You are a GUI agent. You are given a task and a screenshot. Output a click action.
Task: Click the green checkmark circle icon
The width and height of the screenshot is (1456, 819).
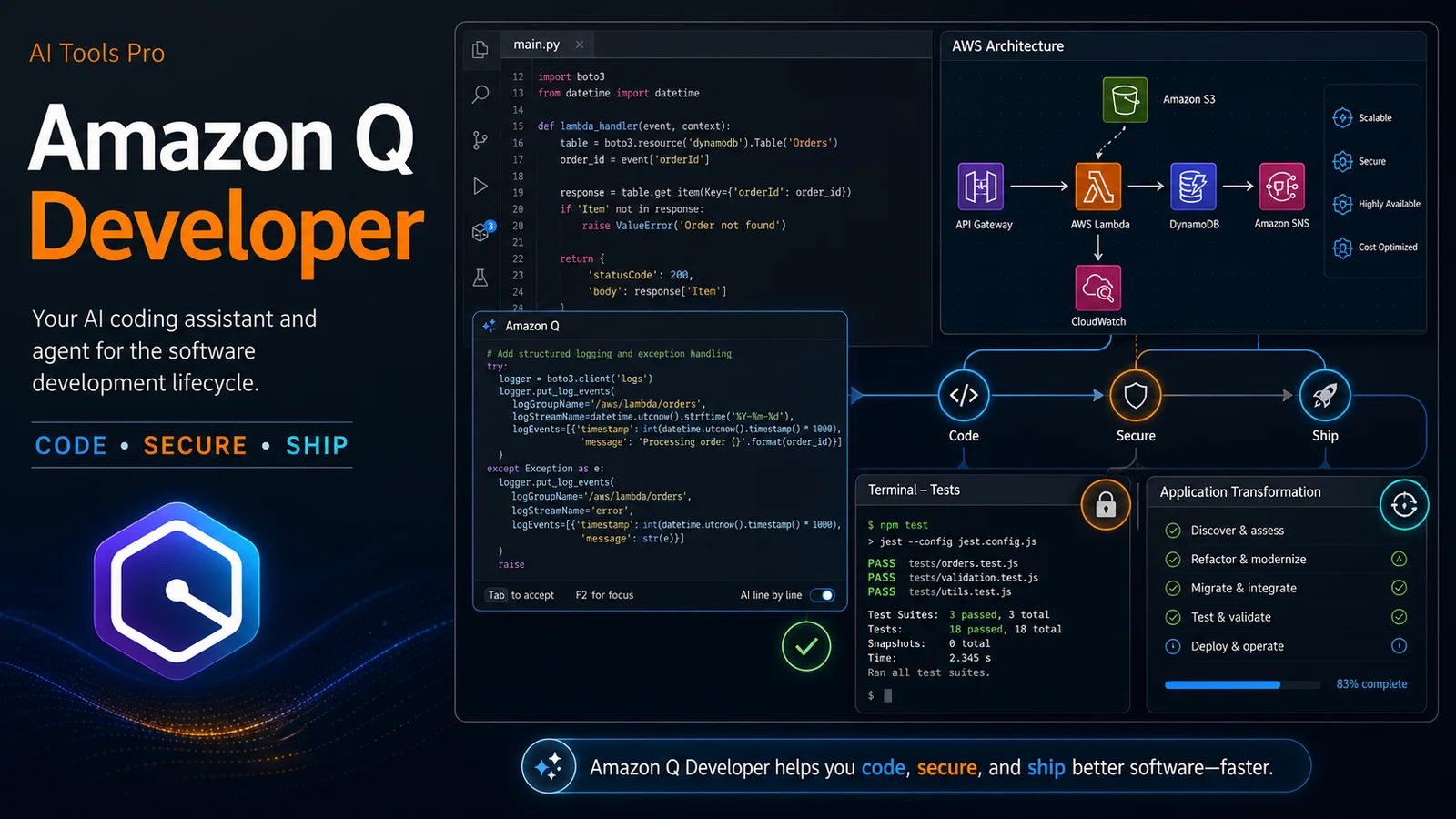click(x=806, y=646)
